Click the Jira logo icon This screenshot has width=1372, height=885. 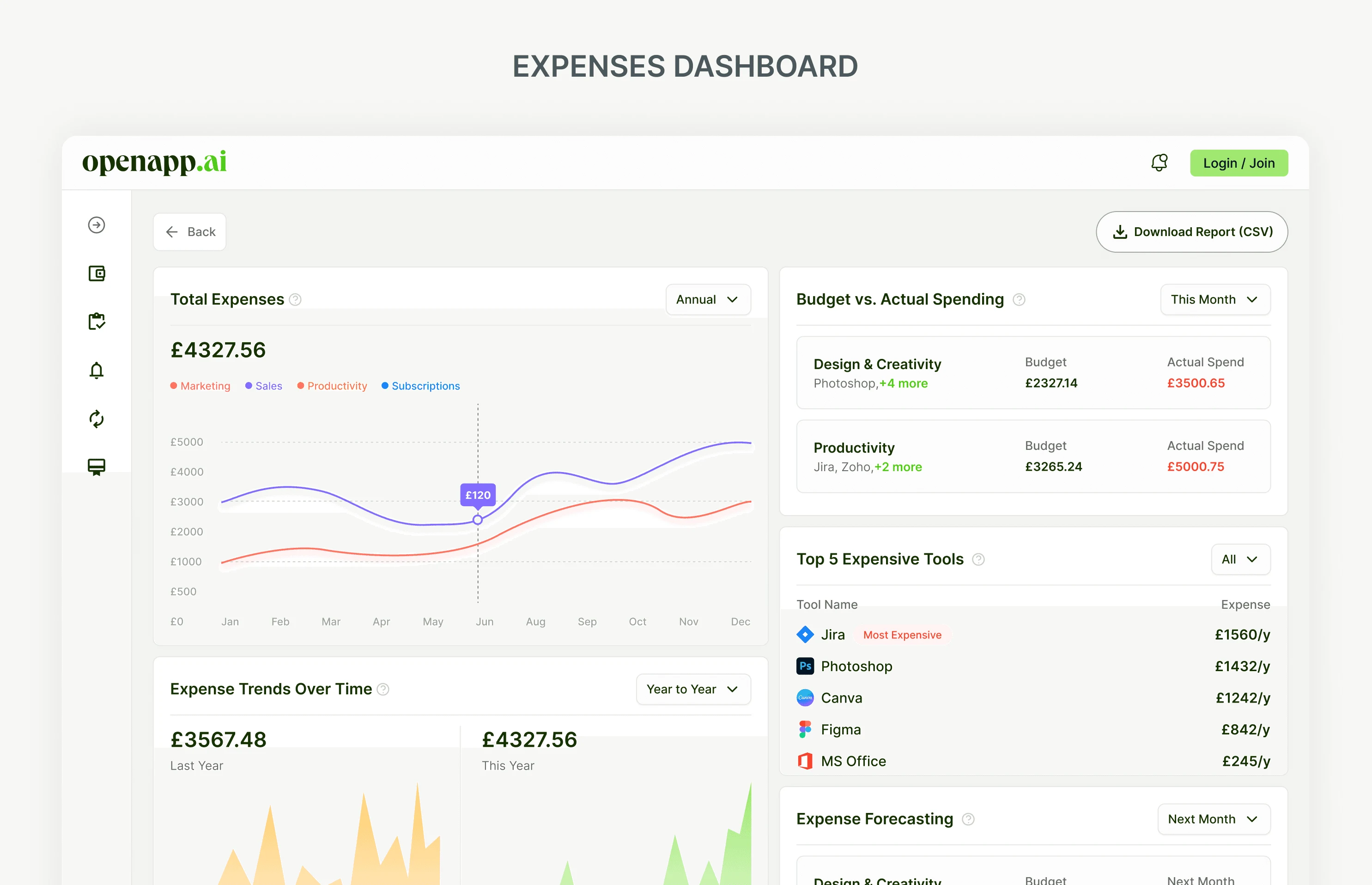tap(805, 635)
